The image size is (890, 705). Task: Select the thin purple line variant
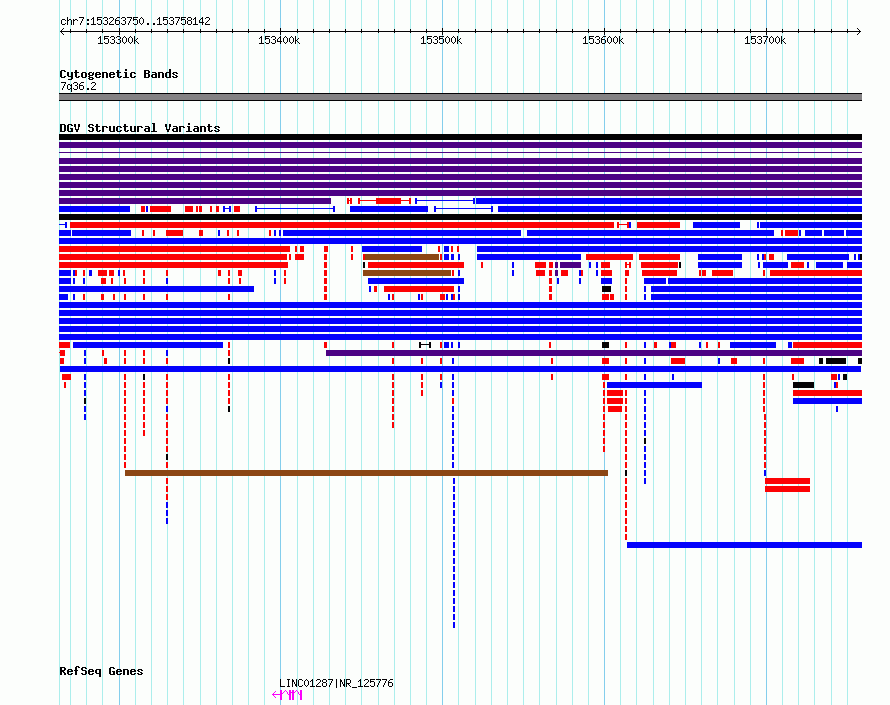[460, 153]
